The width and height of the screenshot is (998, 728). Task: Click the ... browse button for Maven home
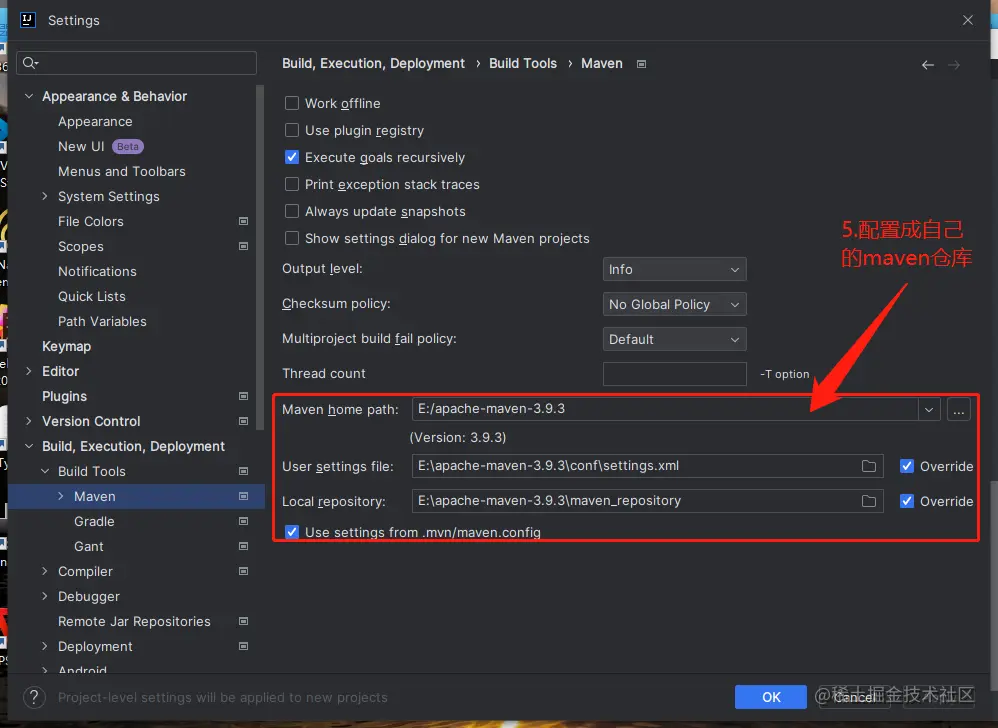tap(958, 410)
